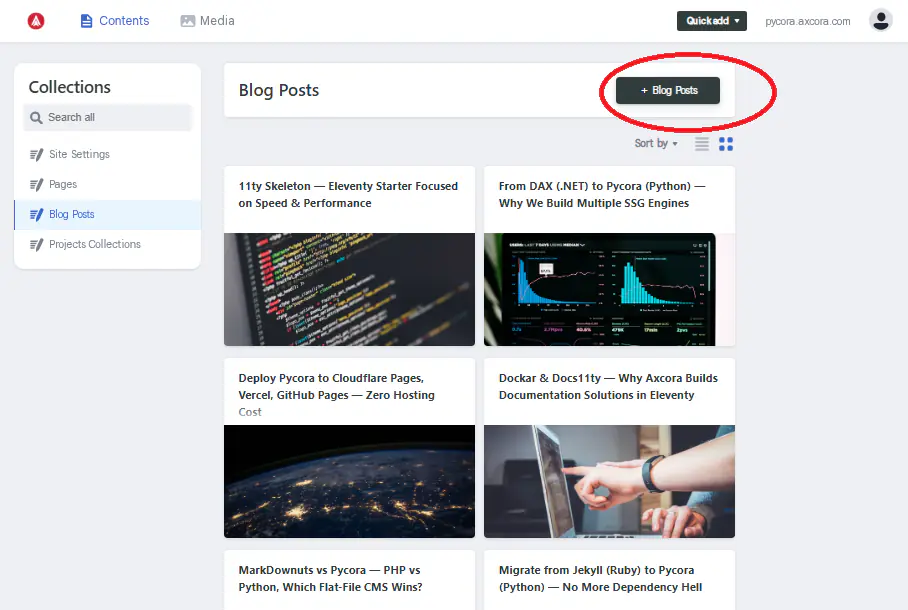
Task: Click the Collections sidebar heading
Action: coord(69,87)
